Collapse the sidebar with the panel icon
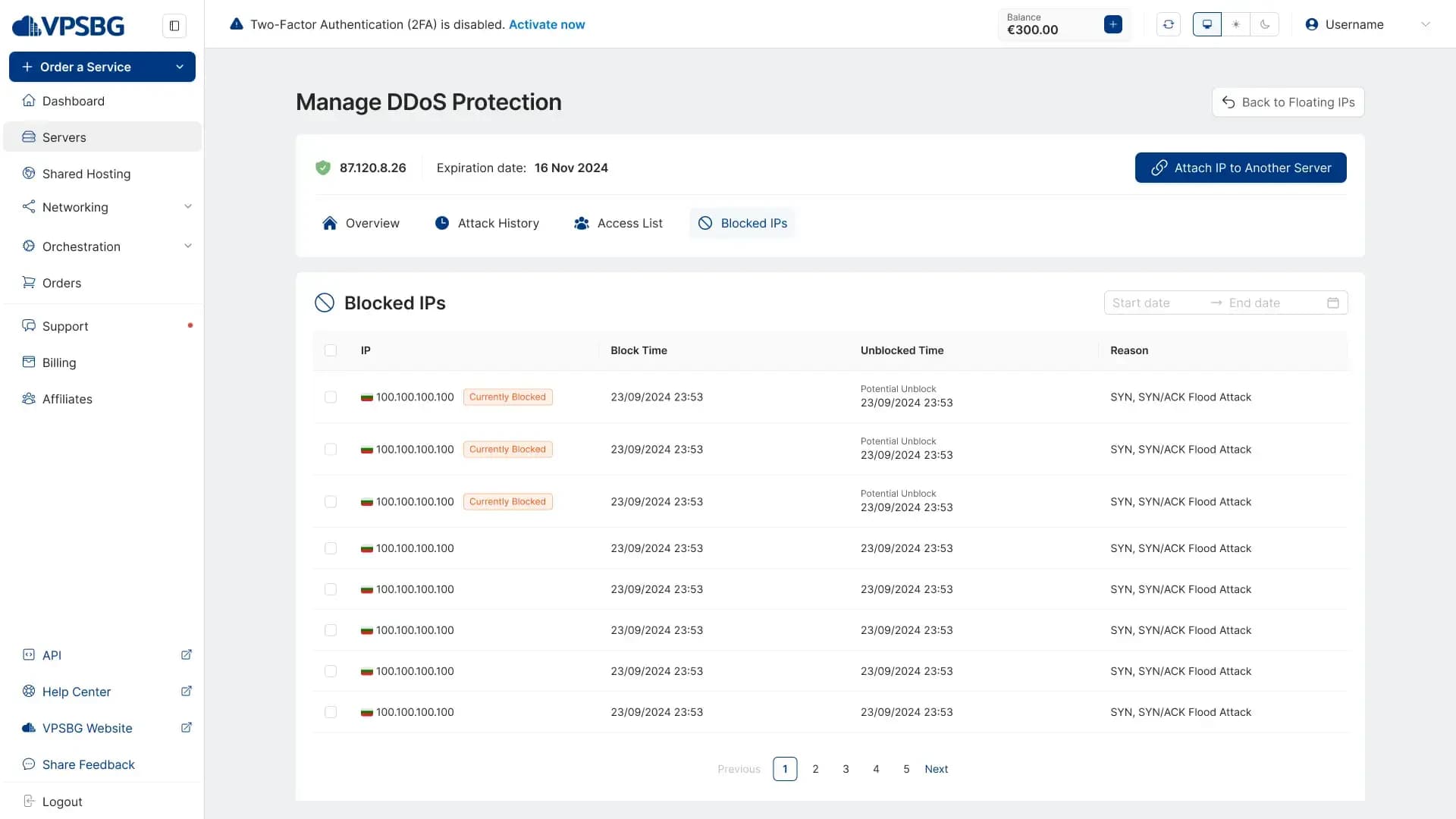Screen dimensions: 1456x819 pos(174,26)
